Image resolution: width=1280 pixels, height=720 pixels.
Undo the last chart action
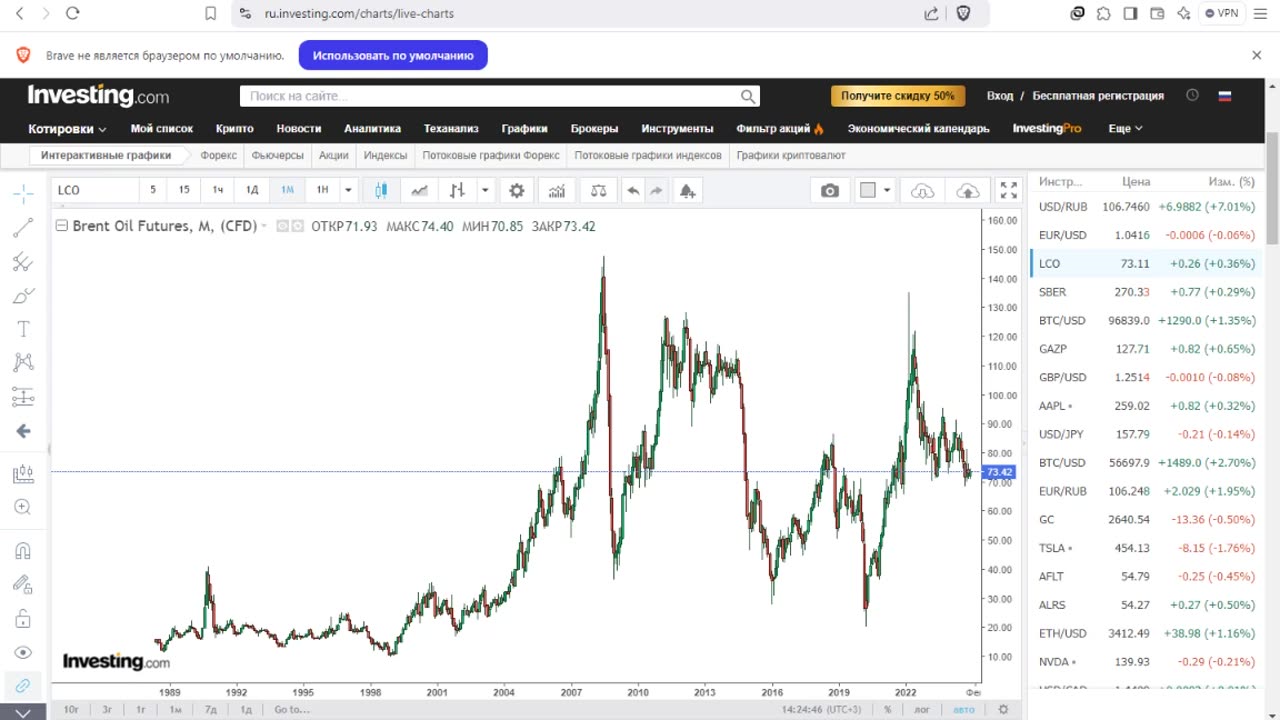[633, 190]
